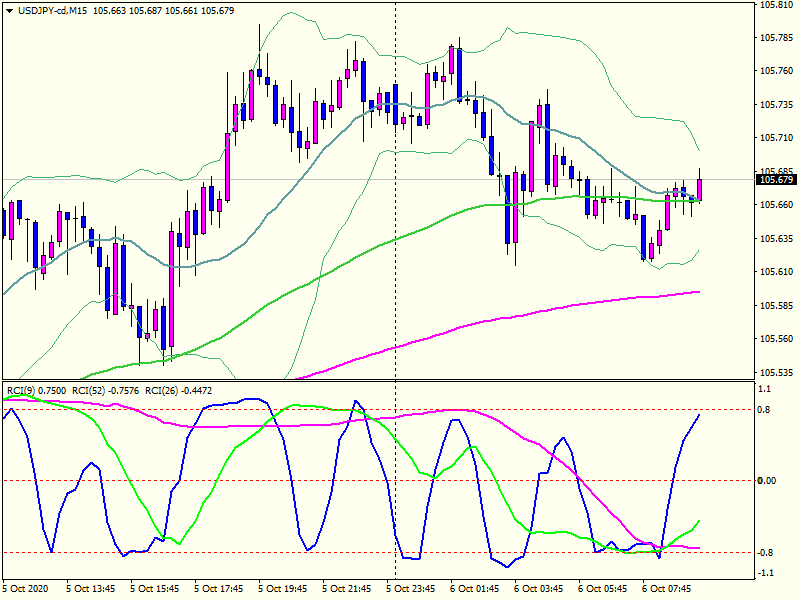Select the 5 Oct 13:45 time label
This screenshot has height=600, width=800.
tap(90, 588)
